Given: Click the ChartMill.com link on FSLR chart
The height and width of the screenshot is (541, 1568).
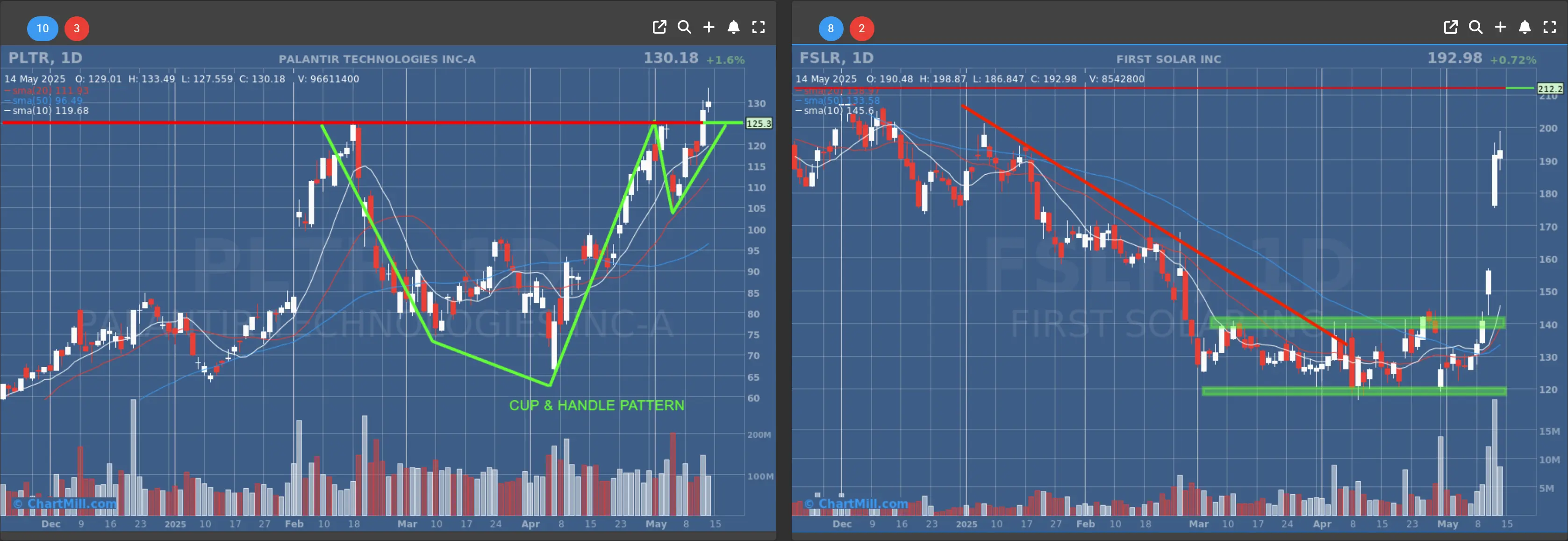Looking at the screenshot, I should [x=856, y=503].
